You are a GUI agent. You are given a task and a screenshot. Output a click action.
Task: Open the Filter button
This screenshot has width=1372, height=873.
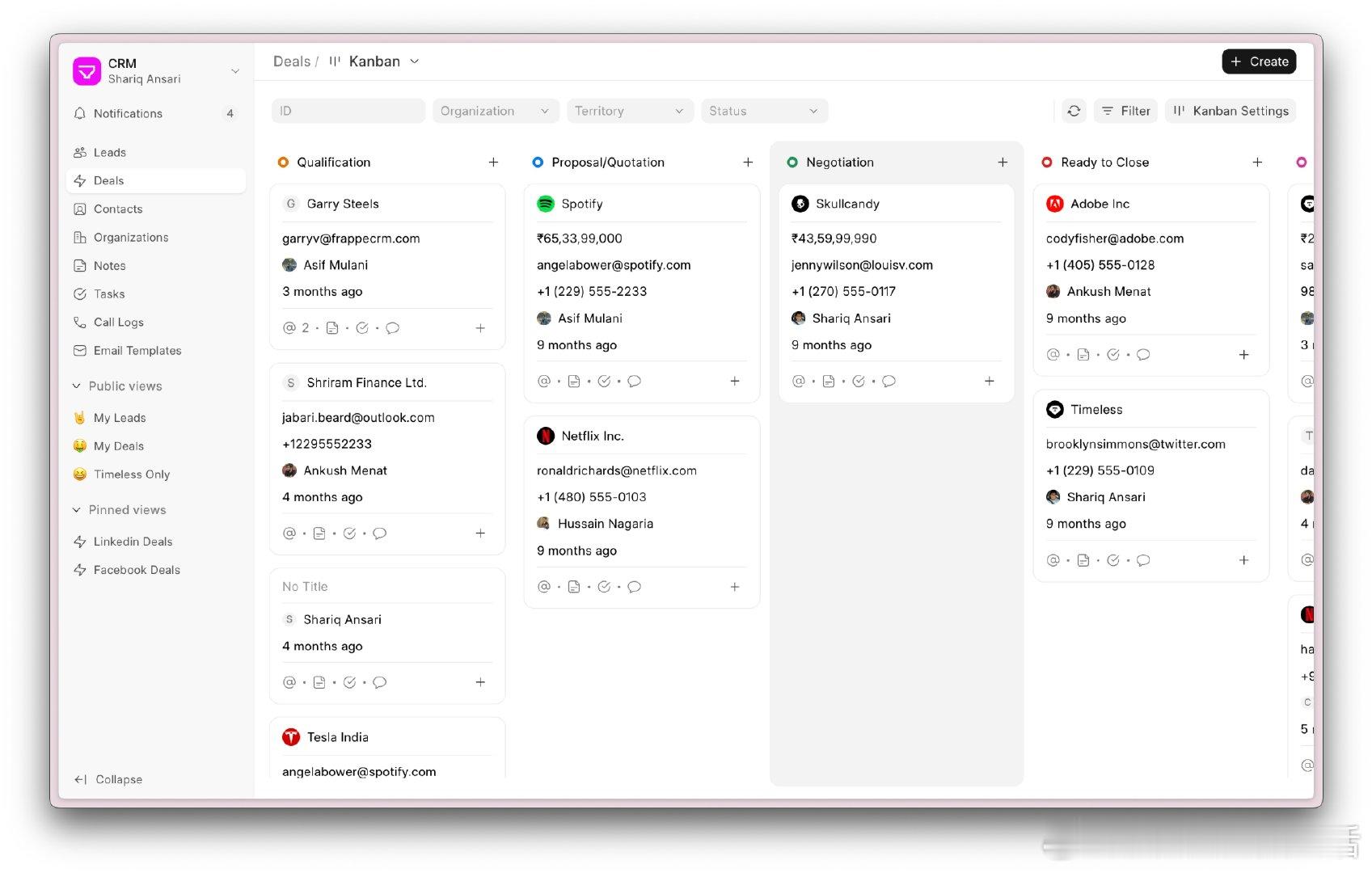[x=1125, y=111]
